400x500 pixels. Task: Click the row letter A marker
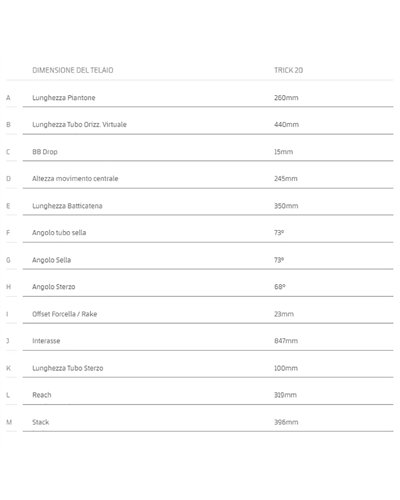8,98
